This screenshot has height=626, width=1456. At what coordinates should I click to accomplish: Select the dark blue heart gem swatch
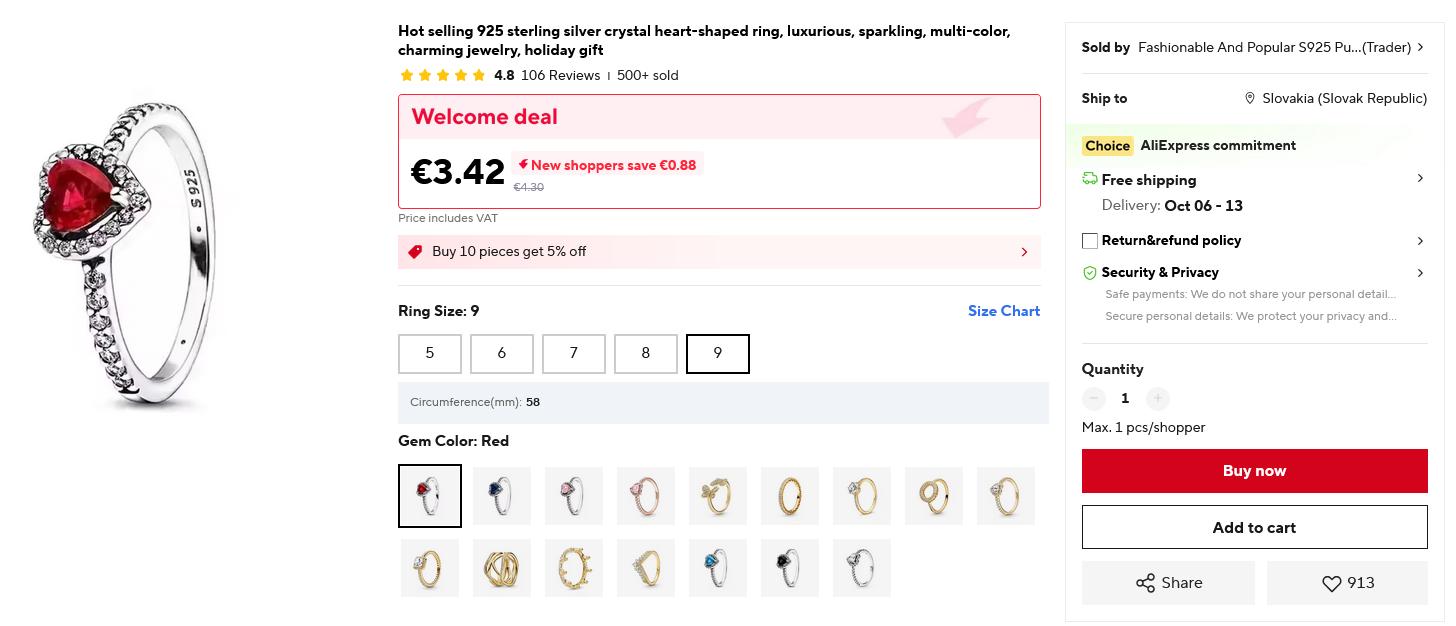click(502, 495)
